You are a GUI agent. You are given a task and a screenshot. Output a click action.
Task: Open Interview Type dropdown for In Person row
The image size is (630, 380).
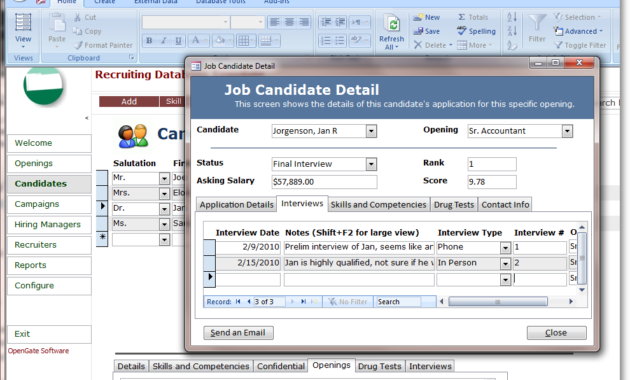(x=505, y=264)
